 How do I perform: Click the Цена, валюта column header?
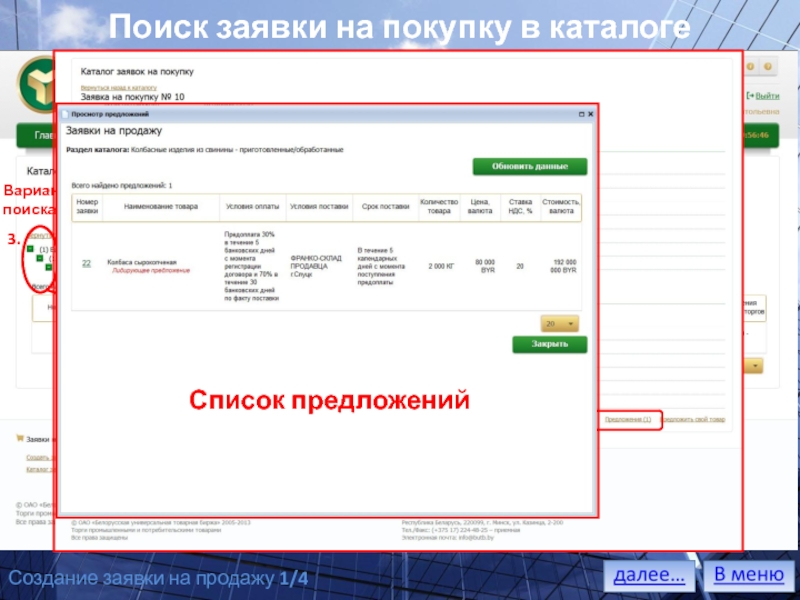(x=480, y=207)
